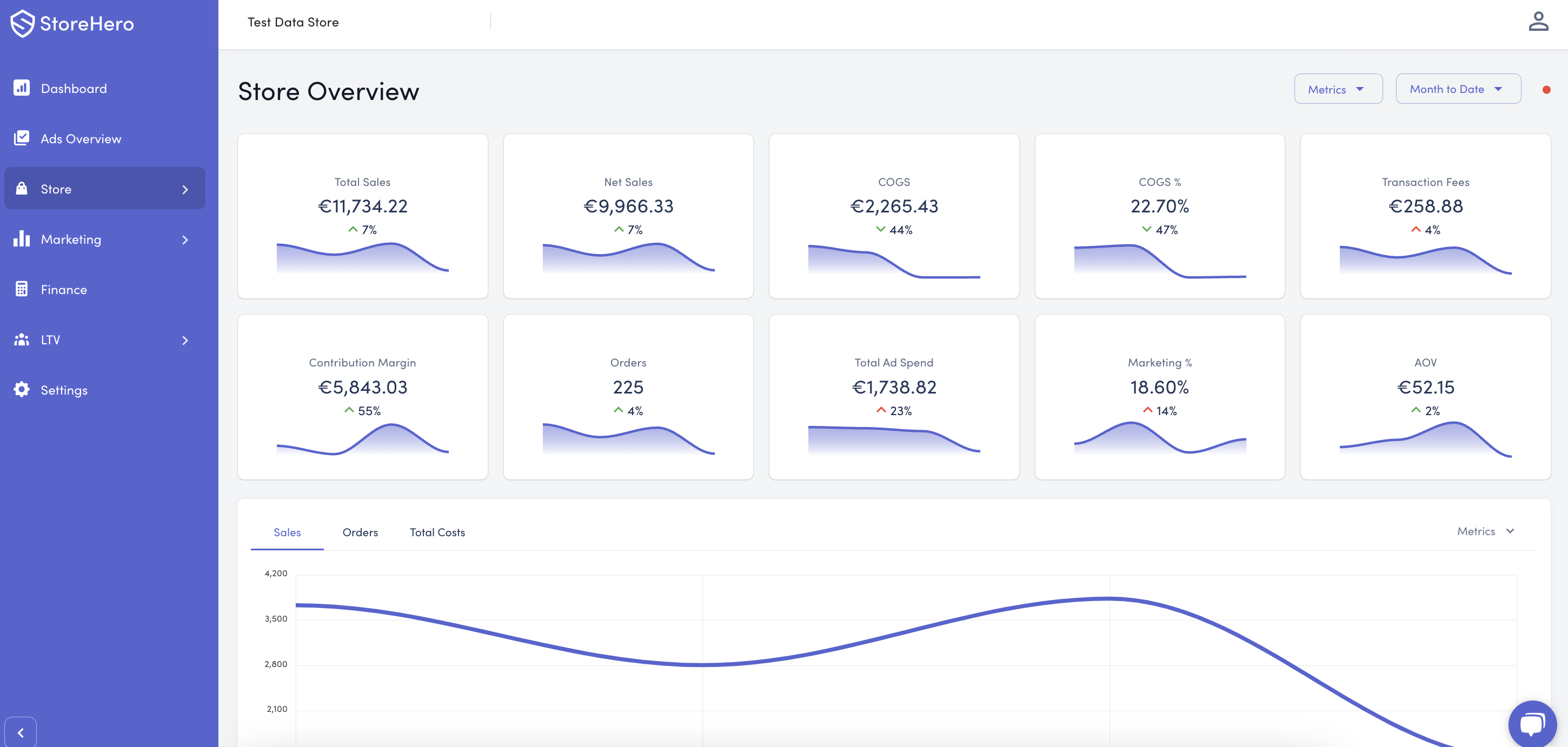Screen dimensions: 1568x747
Task: Click the 4,200 y-axis label
Action: [x=276, y=573]
